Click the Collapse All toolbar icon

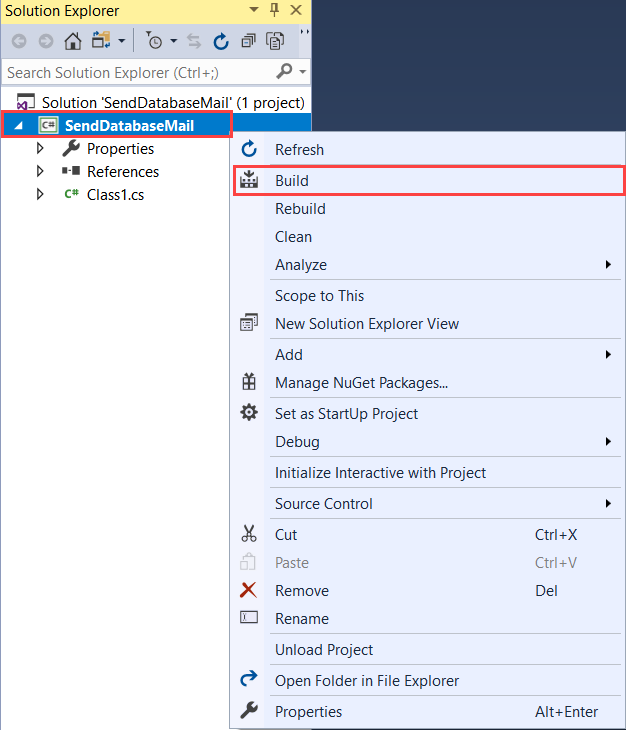pyautogui.click(x=248, y=41)
